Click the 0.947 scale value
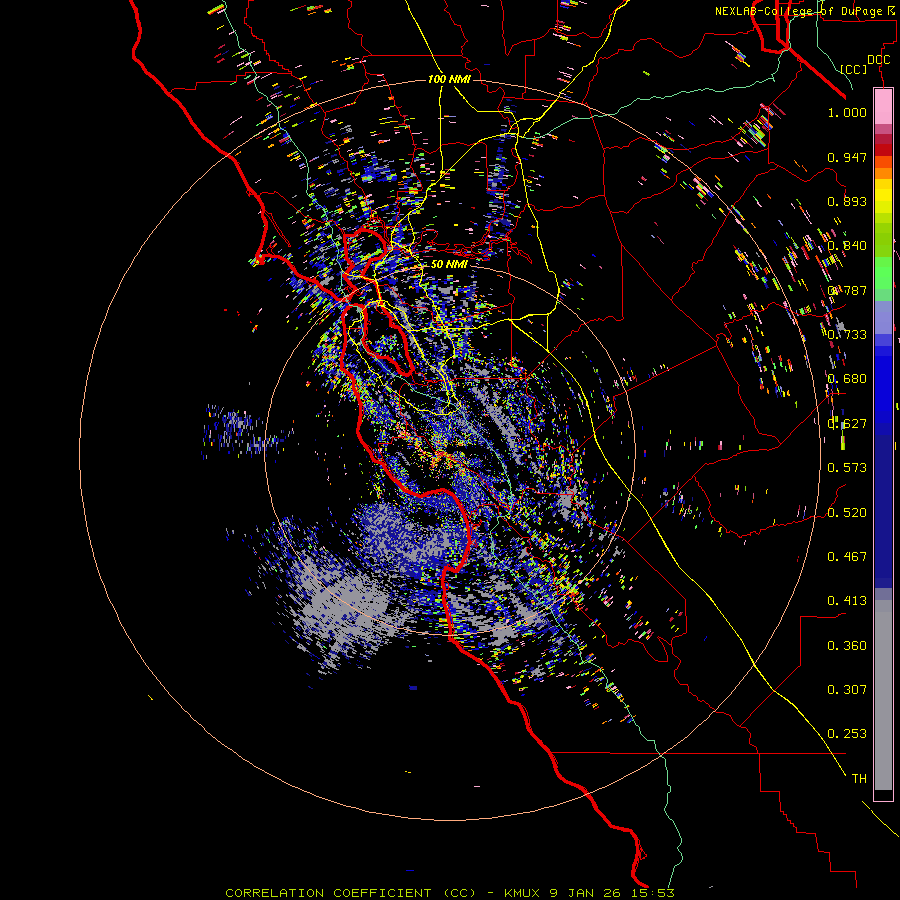 tap(847, 157)
